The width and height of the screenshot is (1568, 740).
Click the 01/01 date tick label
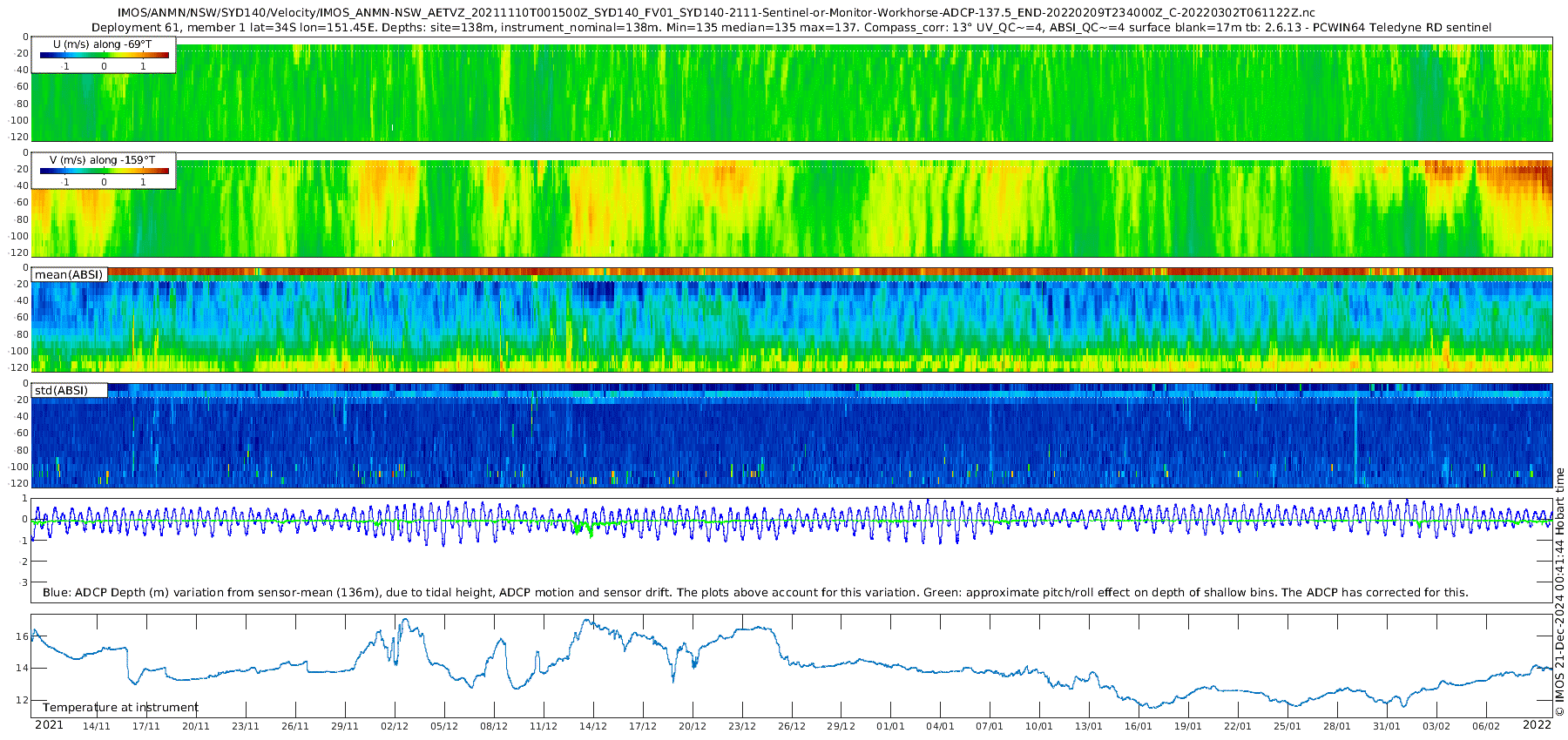[x=890, y=726]
